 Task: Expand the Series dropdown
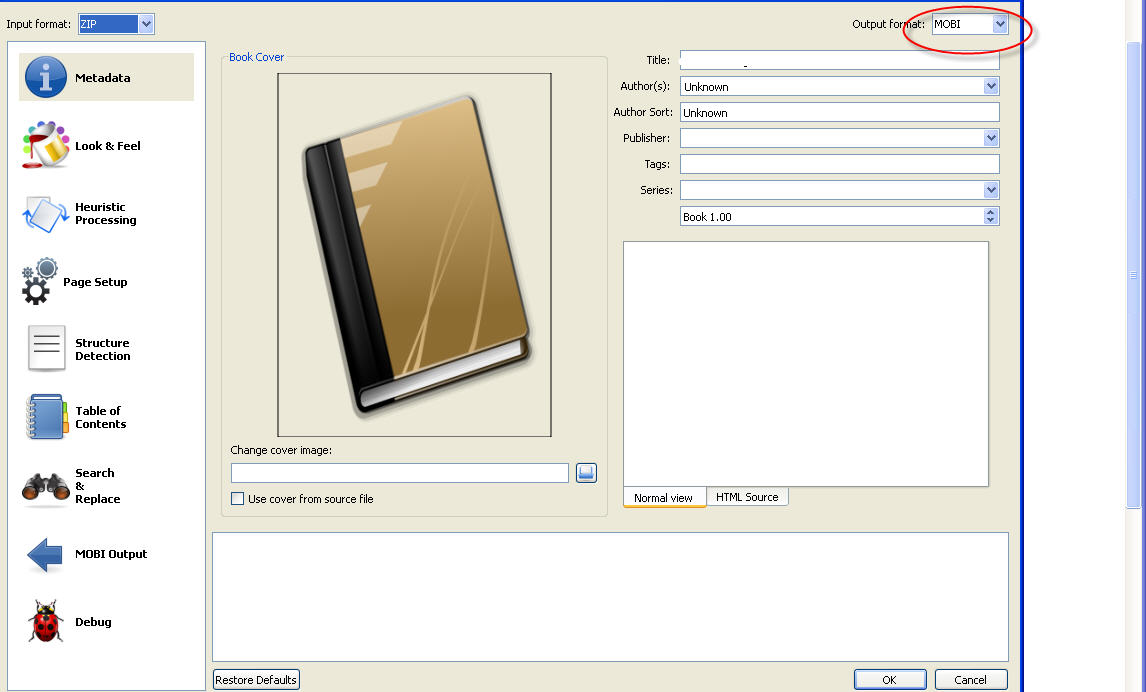(991, 190)
